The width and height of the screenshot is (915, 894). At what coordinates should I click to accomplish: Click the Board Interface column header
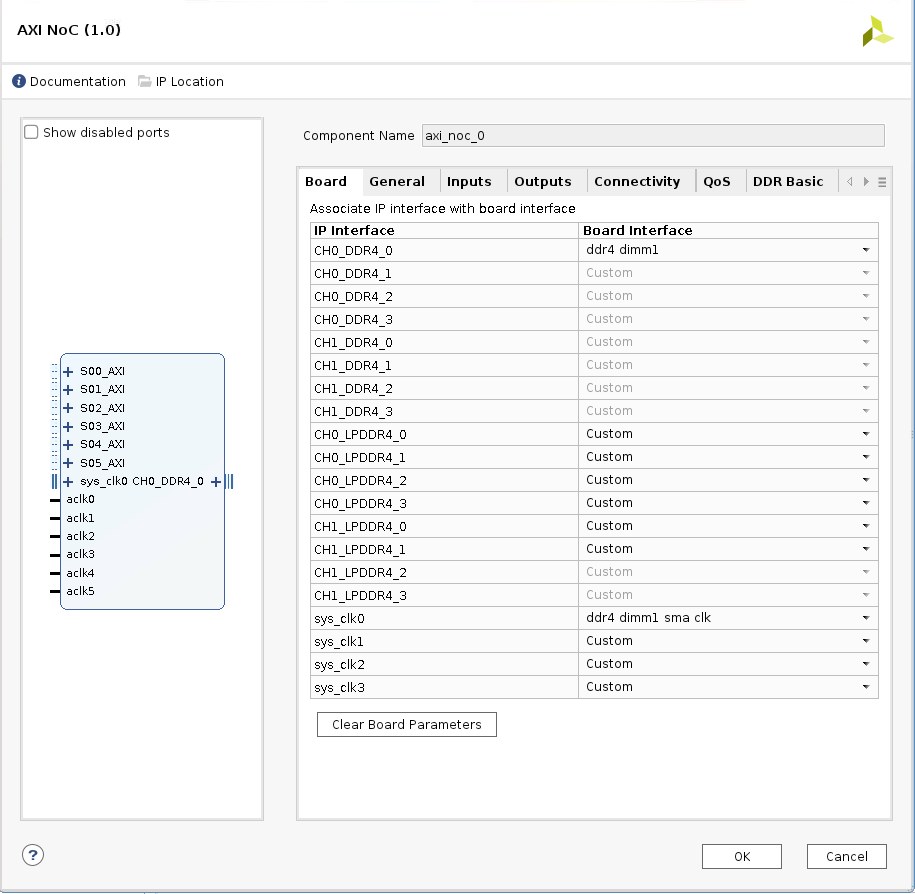(728, 231)
